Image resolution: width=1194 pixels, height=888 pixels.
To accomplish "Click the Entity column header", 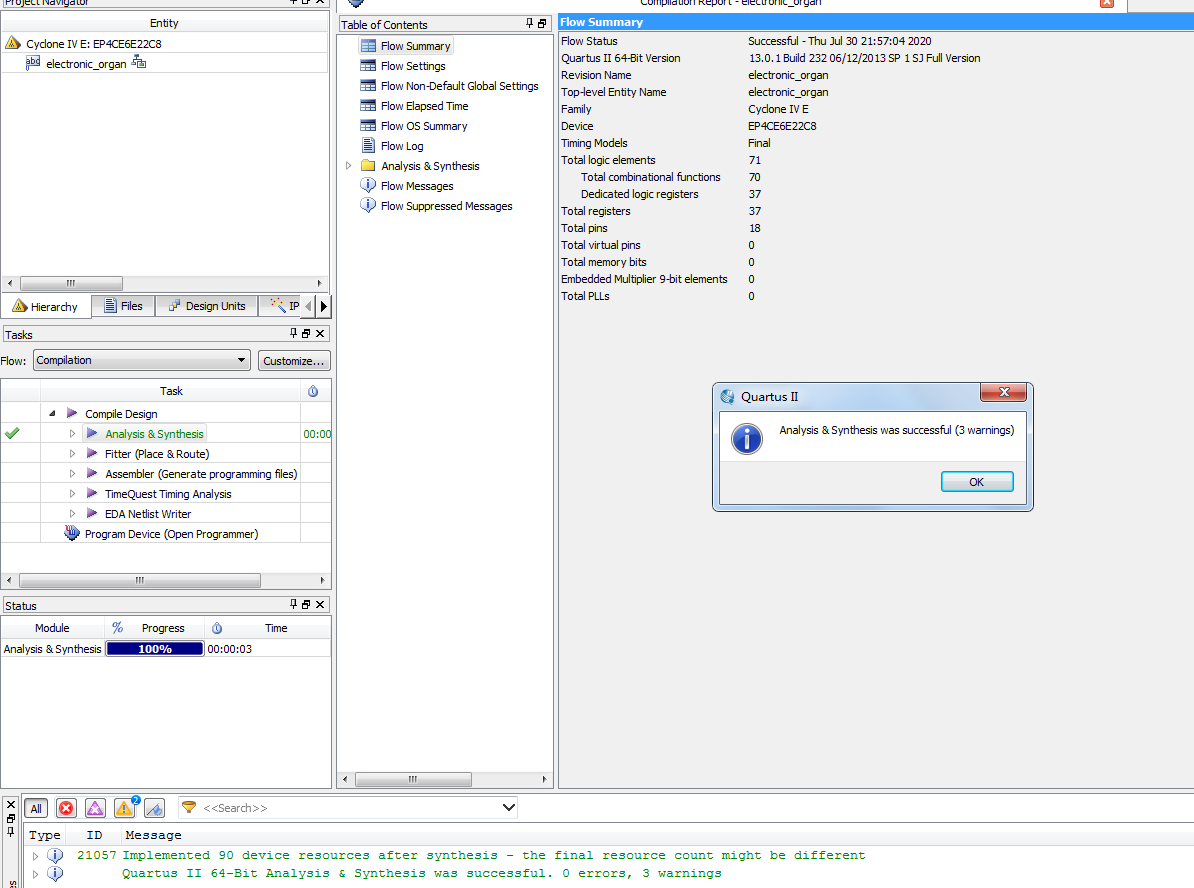I will [164, 23].
